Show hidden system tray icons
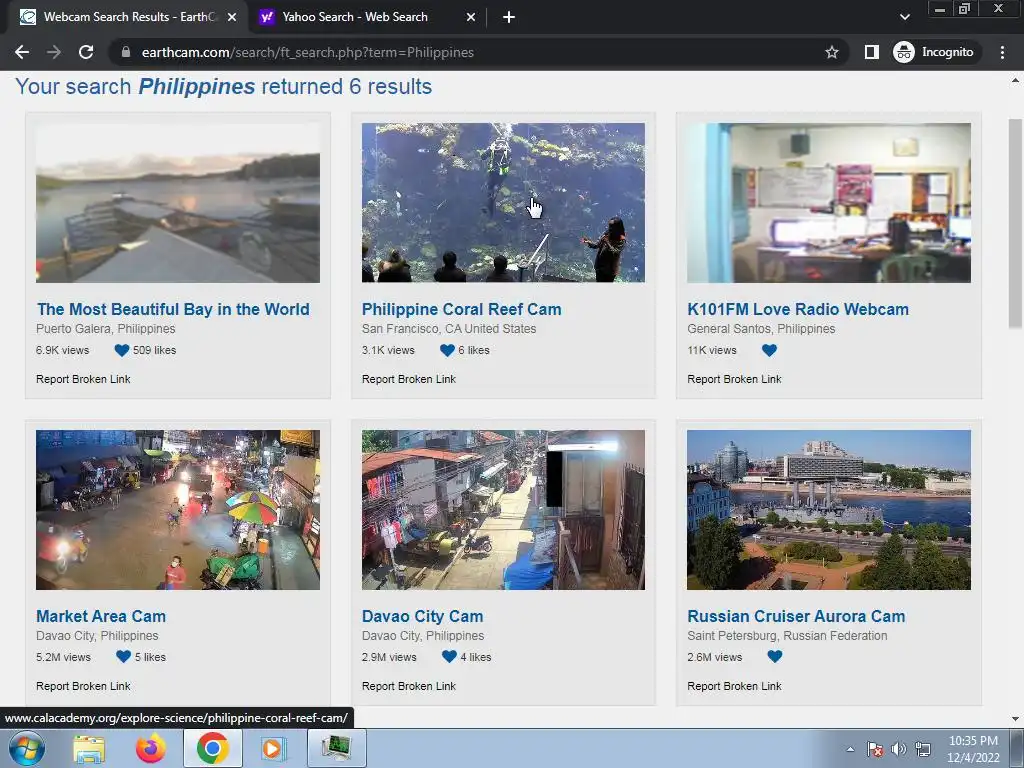Viewport: 1024px width, 768px height. (x=850, y=749)
